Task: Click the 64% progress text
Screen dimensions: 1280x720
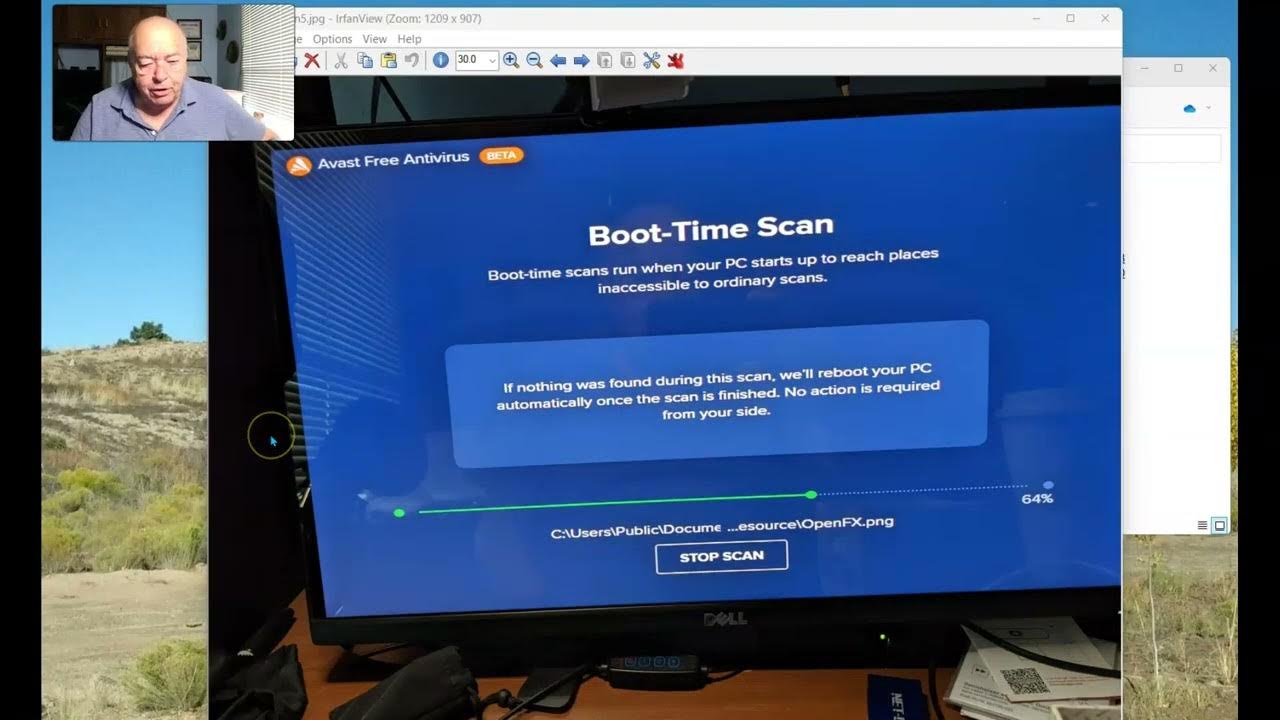Action: click(1037, 498)
